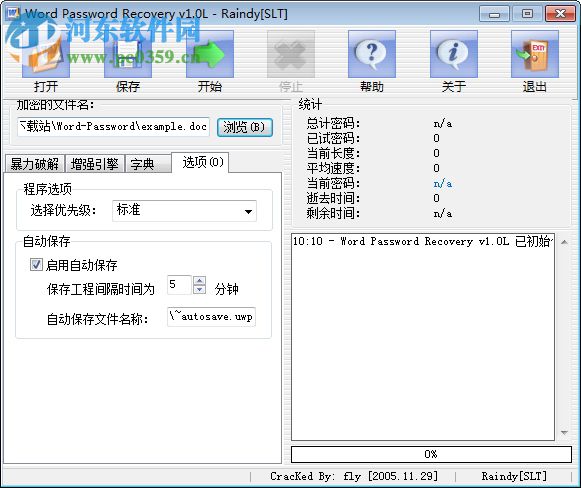The width and height of the screenshot is (581, 488).
Task: Click the log line starting with 10:10
Action: (422, 242)
